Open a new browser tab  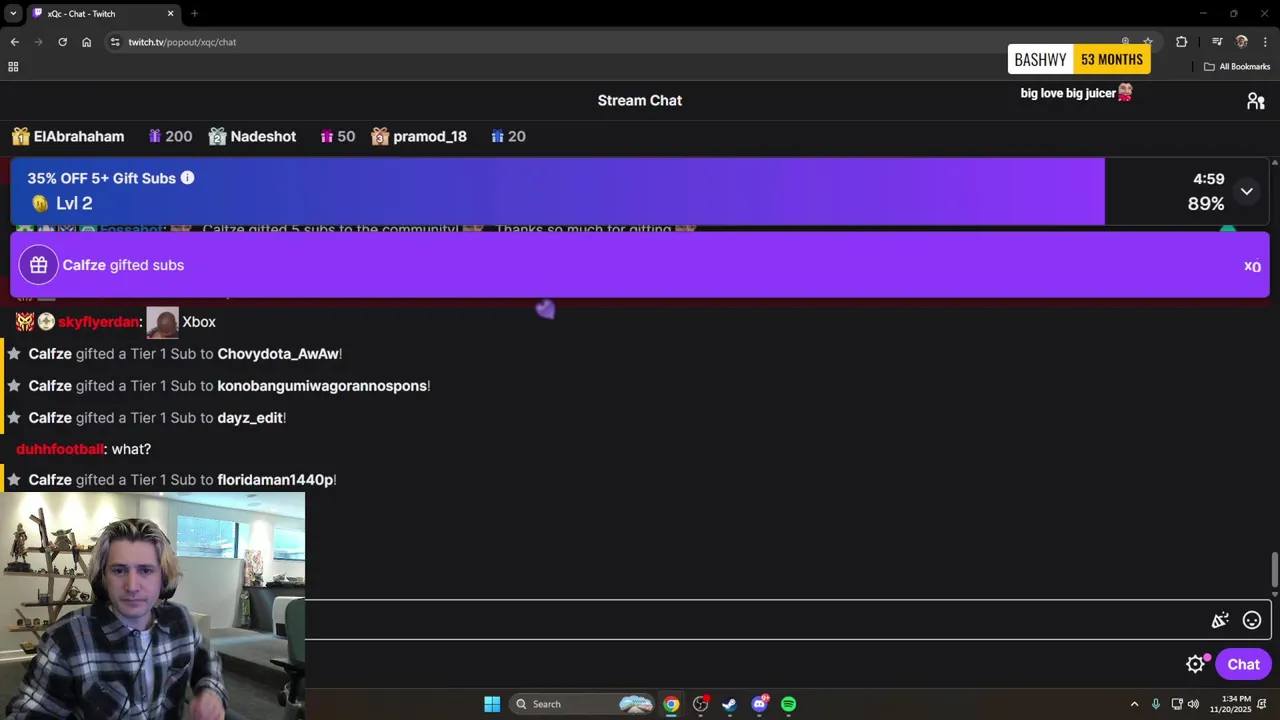tap(194, 14)
